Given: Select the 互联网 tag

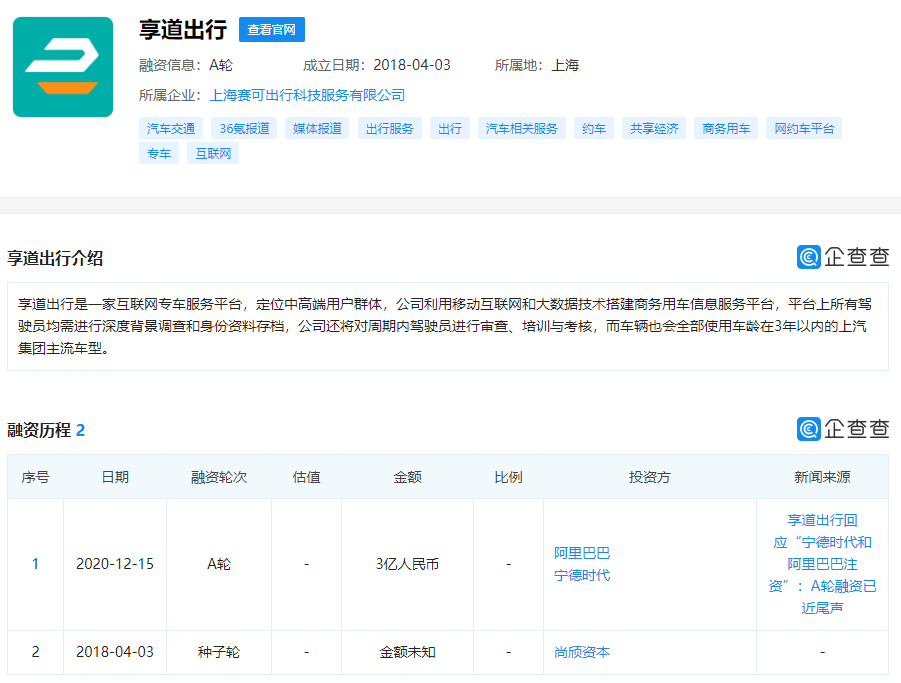Looking at the screenshot, I should pyautogui.click(x=211, y=154).
